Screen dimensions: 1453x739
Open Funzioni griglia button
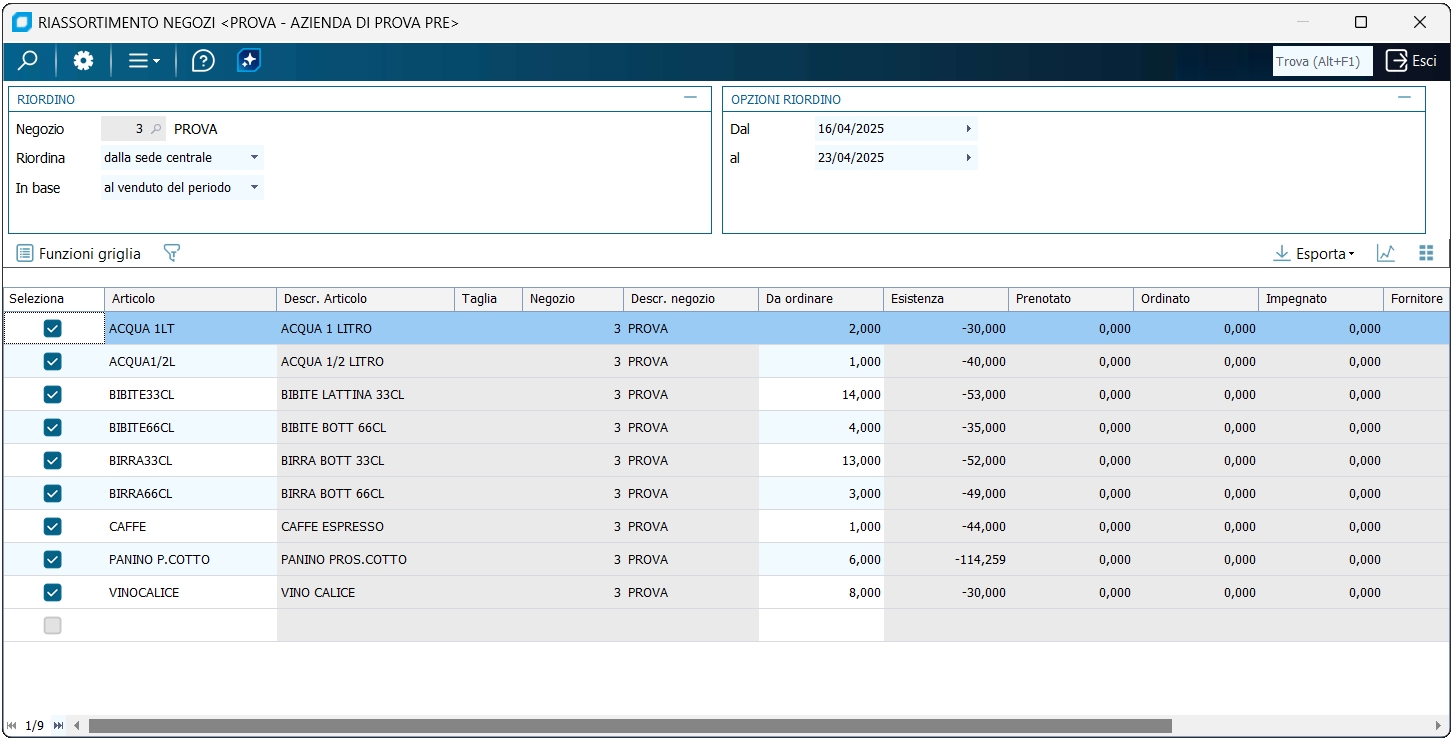tap(79, 254)
